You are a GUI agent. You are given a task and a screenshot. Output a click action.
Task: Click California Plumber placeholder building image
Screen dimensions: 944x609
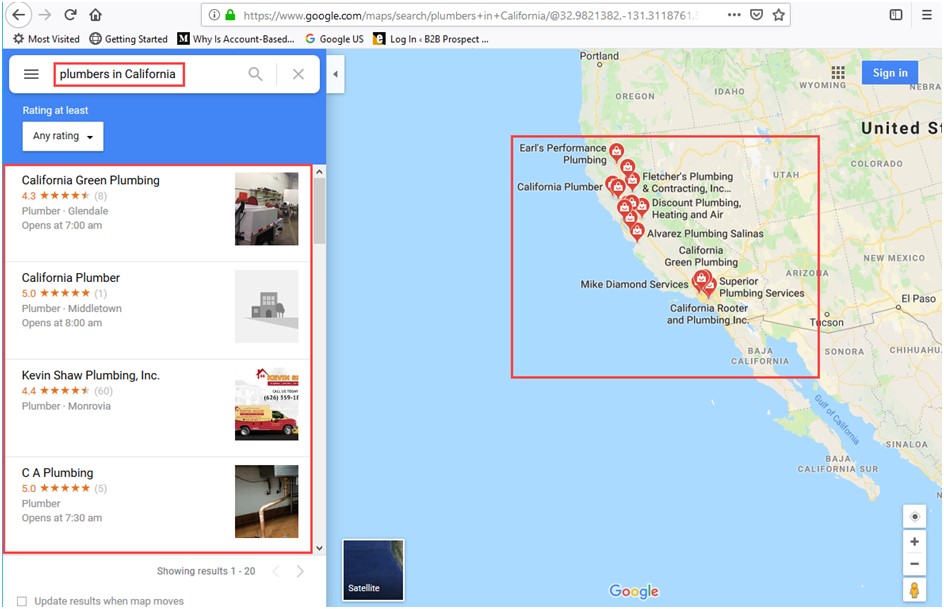(267, 306)
